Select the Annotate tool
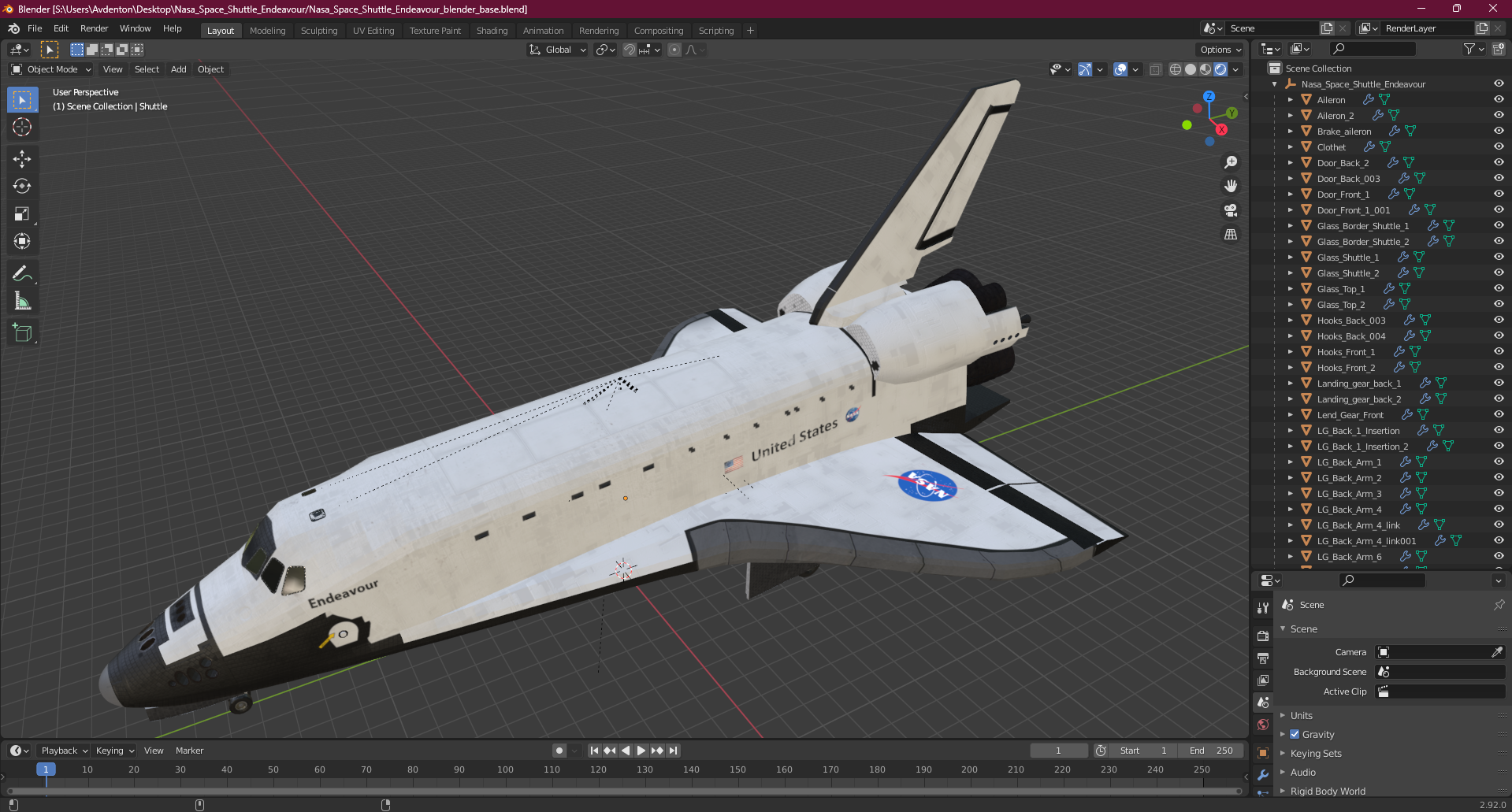This screenshot has width=1512, height=812. click(x=22, y=274)
